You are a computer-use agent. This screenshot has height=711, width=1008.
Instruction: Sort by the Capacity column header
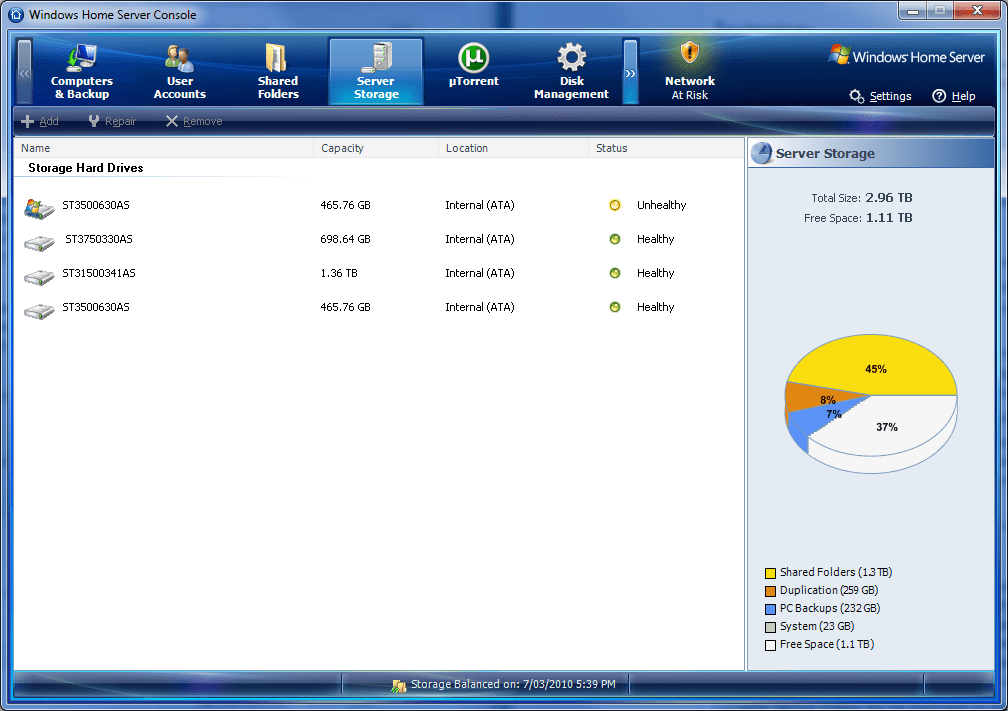(376, 148)
